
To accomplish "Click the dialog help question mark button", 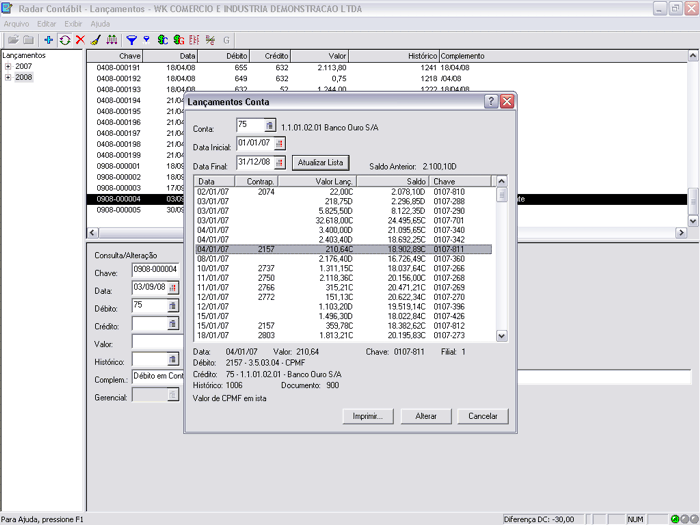I will pos(491,102).
